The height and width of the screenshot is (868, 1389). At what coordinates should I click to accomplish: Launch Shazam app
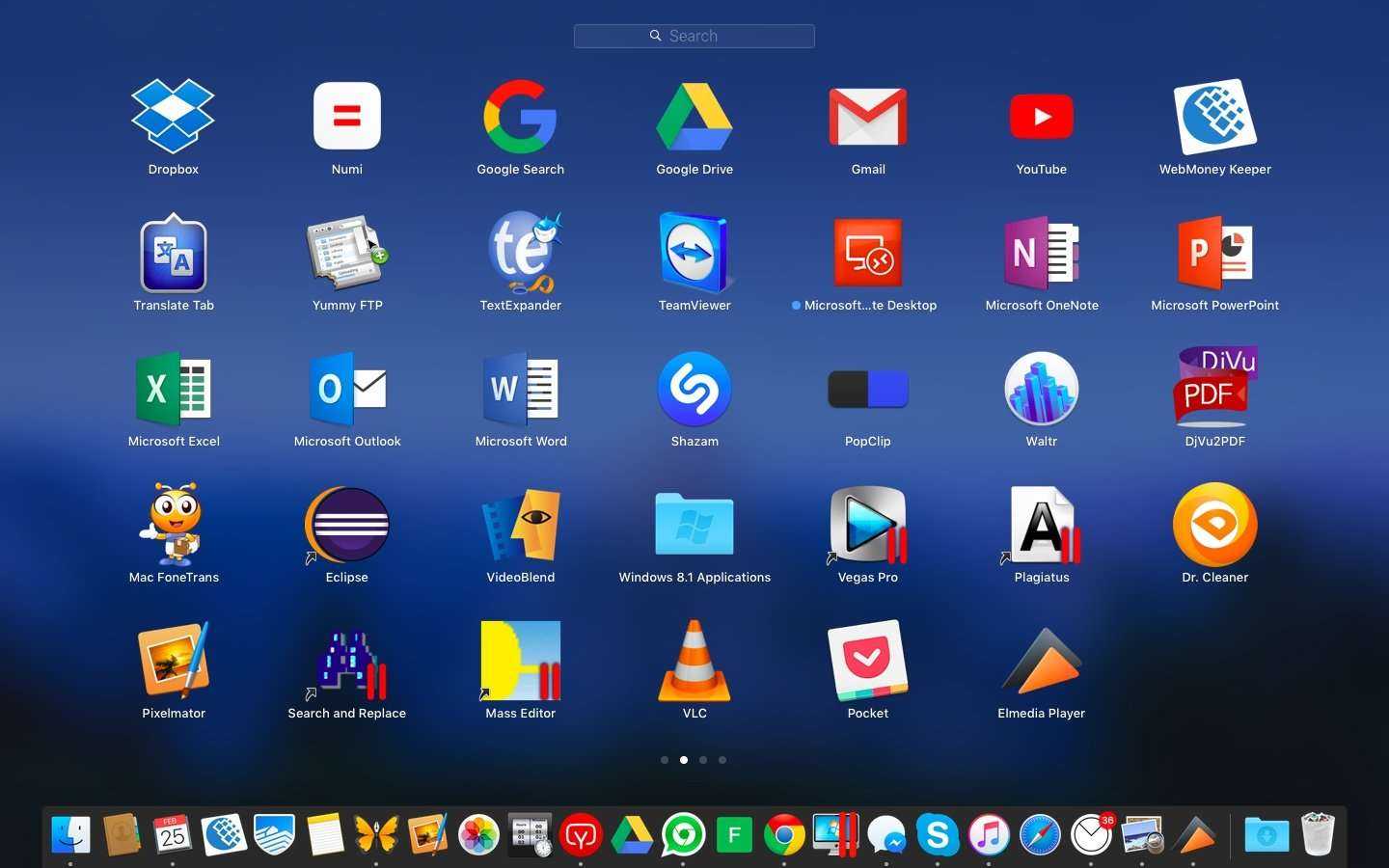coord(694,389)
